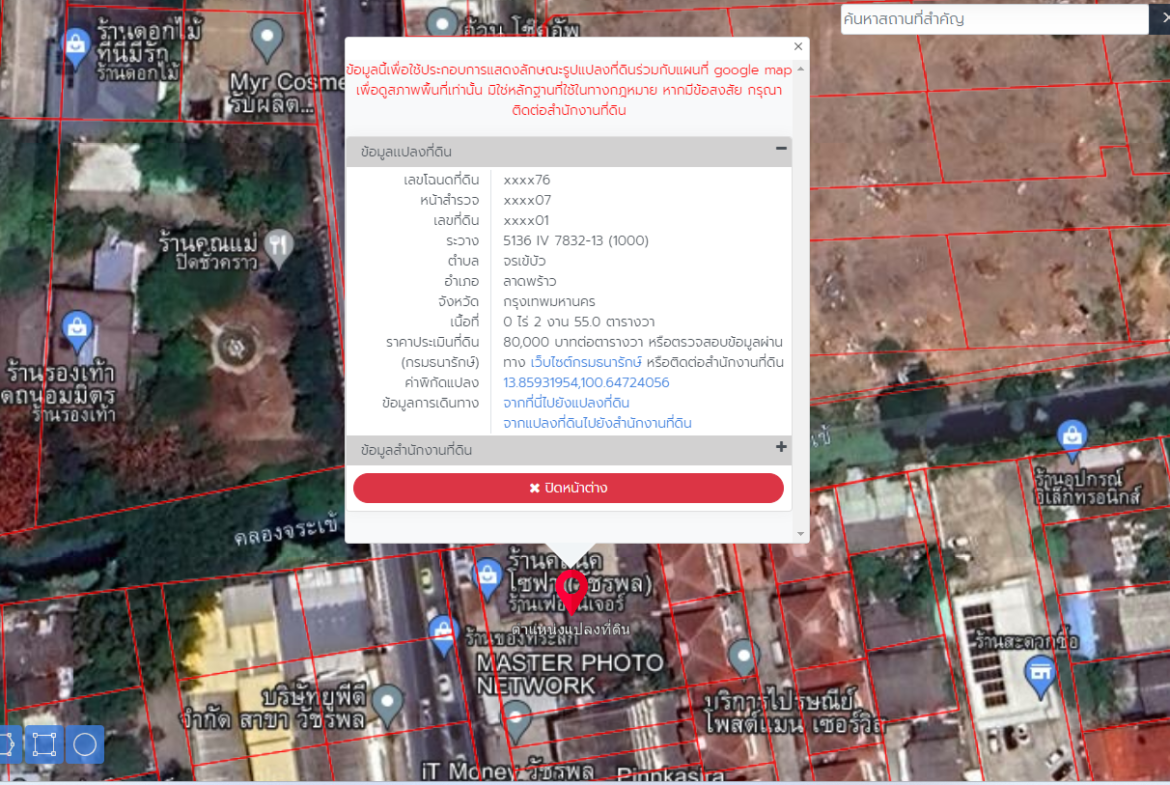Screen dimensions: 1170x785
Task: Collapse the ข้อมูลแปลงที่ดin section with minus
Action: coord(781,149)
